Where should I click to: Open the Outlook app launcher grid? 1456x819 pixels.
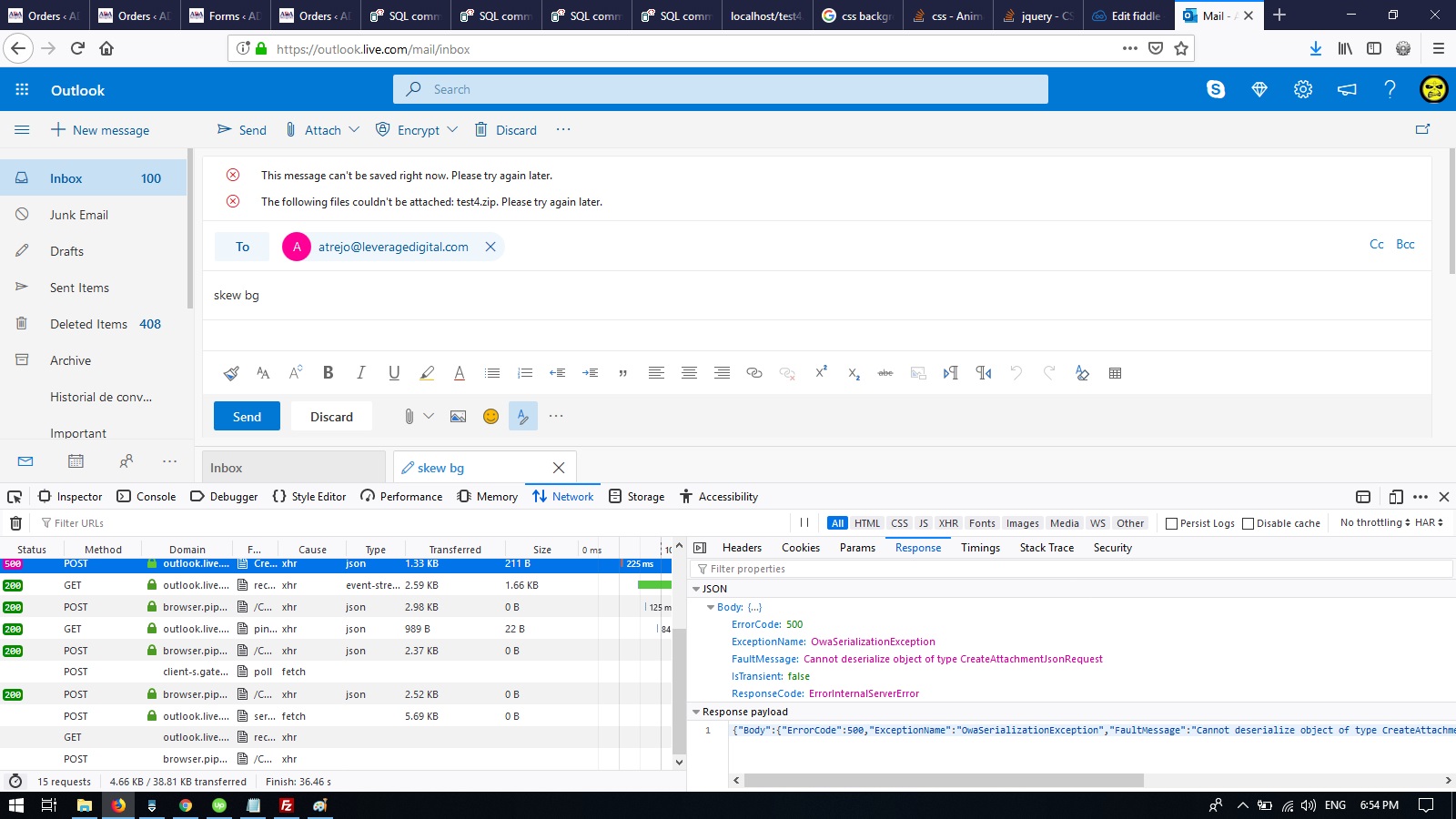click(x=22, y=89)
